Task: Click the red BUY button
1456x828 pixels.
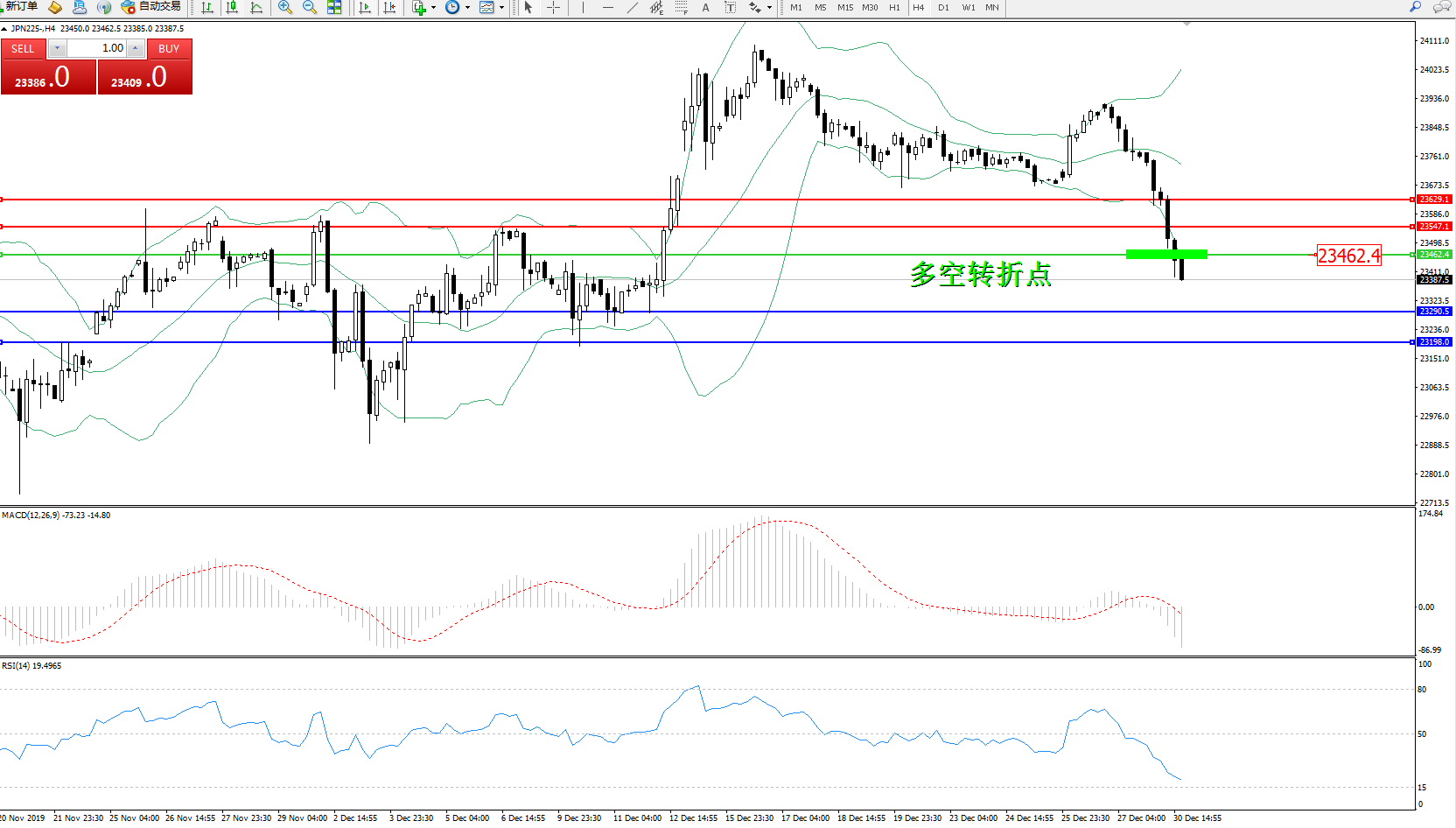Action: tap(169, 49)
